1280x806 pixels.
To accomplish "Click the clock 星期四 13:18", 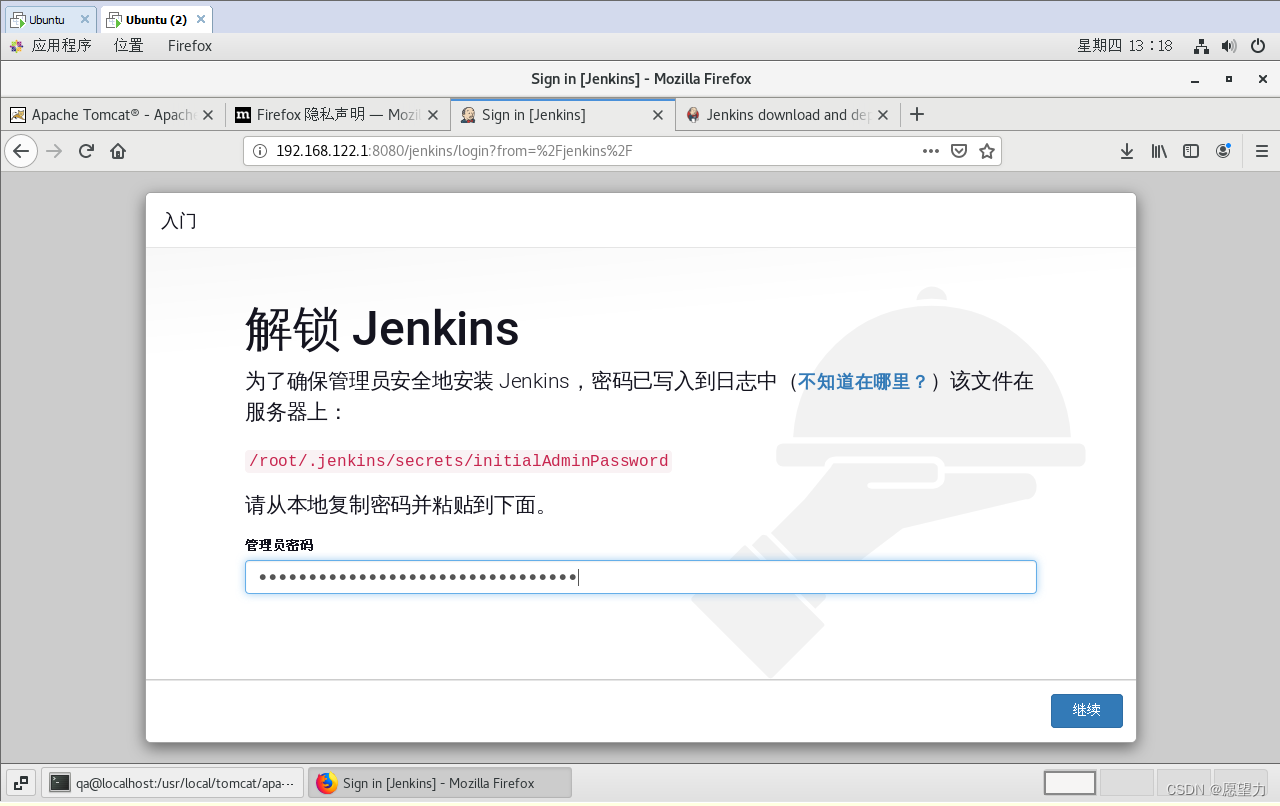I will 1124,45.
